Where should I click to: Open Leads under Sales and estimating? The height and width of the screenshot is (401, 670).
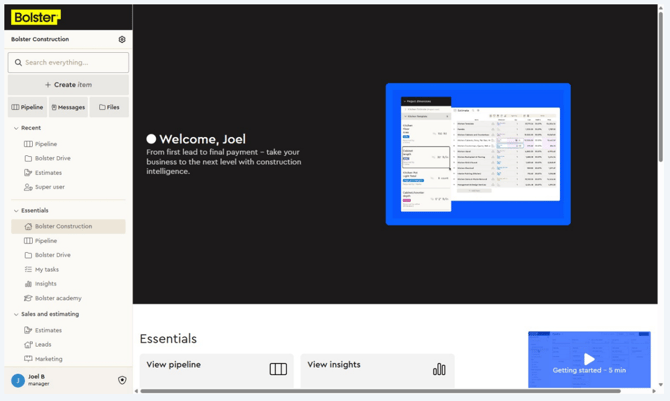click(43, 344)
